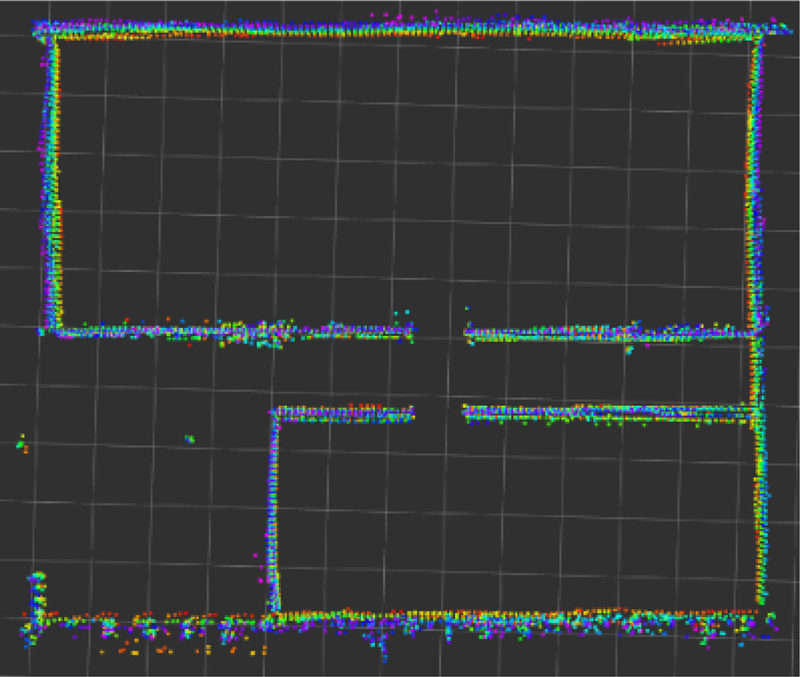The width and height of the screenshot is (800, 677).
Task: Select the left wall of the large upper room
Action: point(50,180)
